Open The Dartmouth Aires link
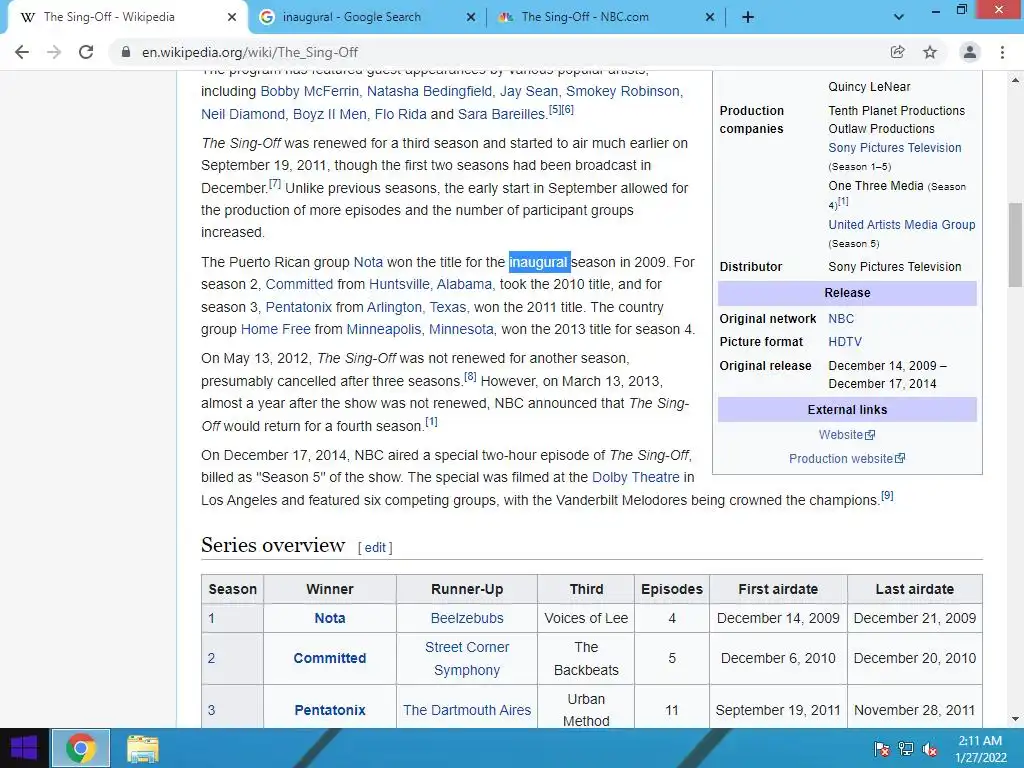This screenshot has width=1024, height=768. [x=467, y=710]
